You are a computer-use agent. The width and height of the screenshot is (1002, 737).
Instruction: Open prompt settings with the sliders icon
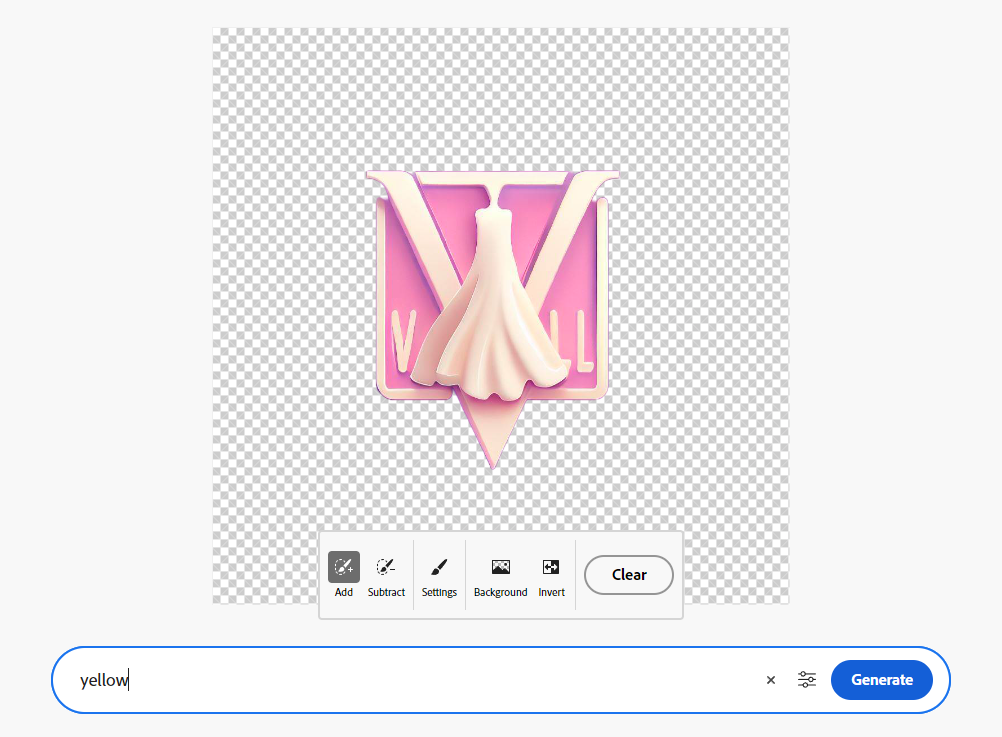(807, 680)
